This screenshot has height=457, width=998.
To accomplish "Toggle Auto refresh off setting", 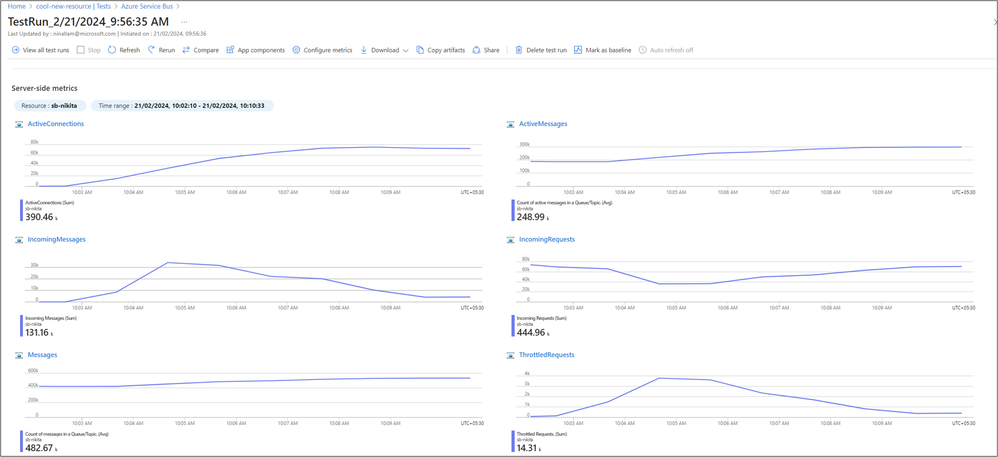I will [666, 50].
